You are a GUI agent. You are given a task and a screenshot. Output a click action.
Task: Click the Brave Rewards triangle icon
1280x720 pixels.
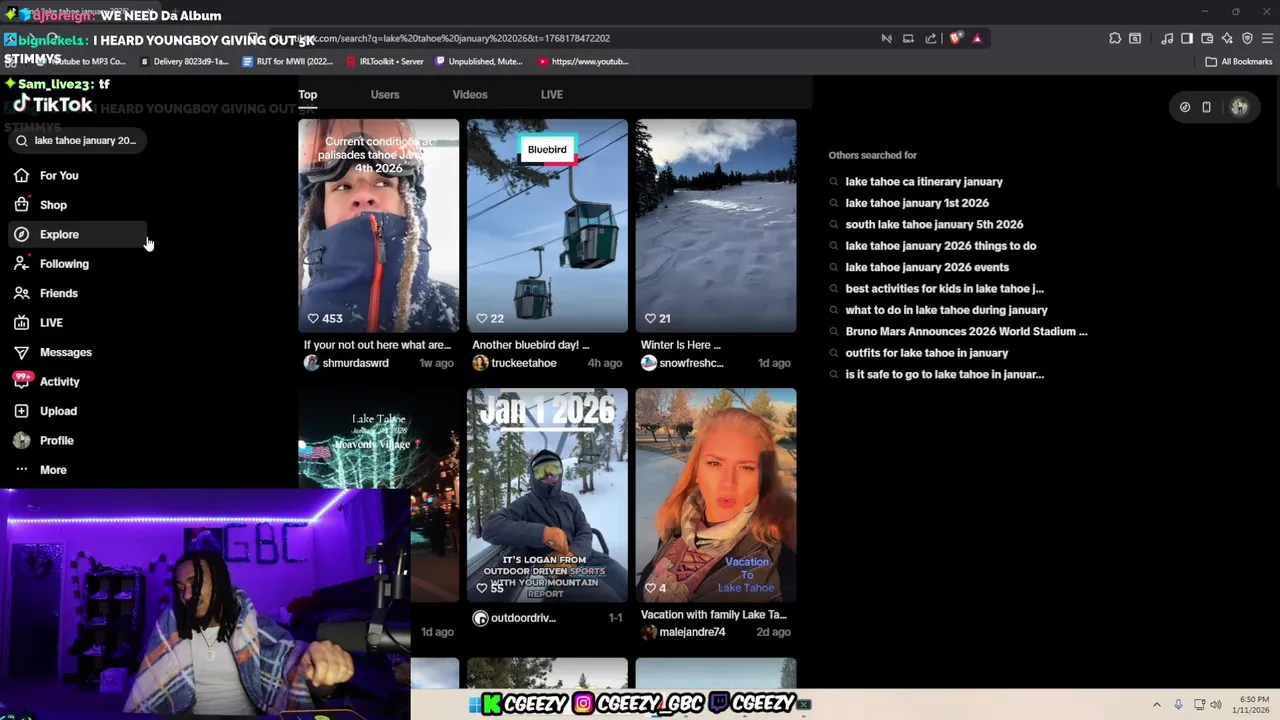[x=977, y=38]
